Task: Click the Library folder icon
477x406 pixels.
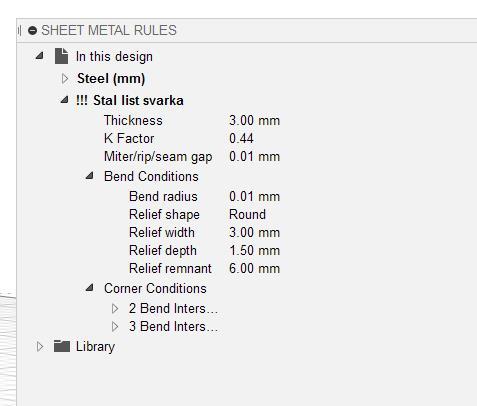Action: [62, 346]
